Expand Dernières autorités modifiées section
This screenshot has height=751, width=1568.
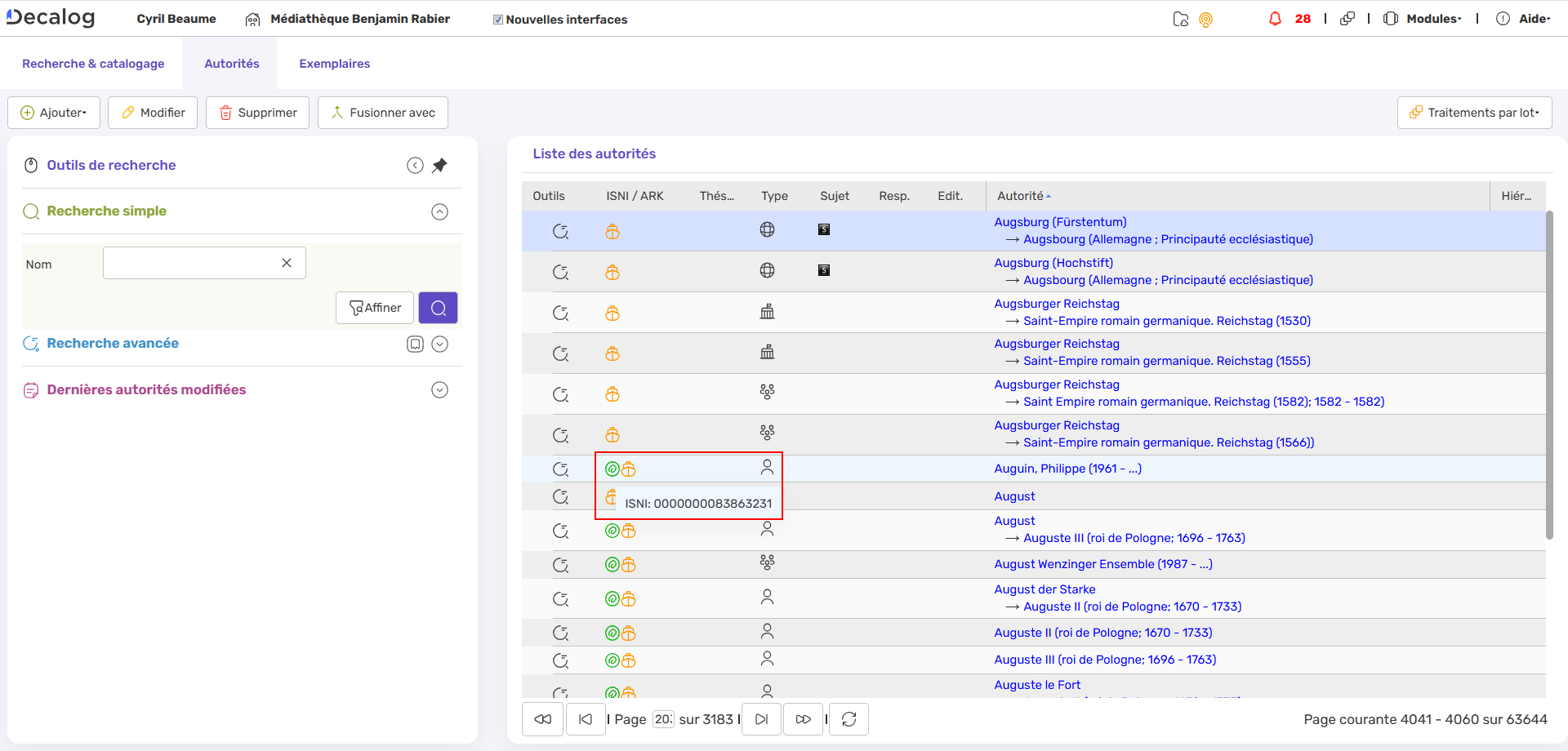pos(439,390)
